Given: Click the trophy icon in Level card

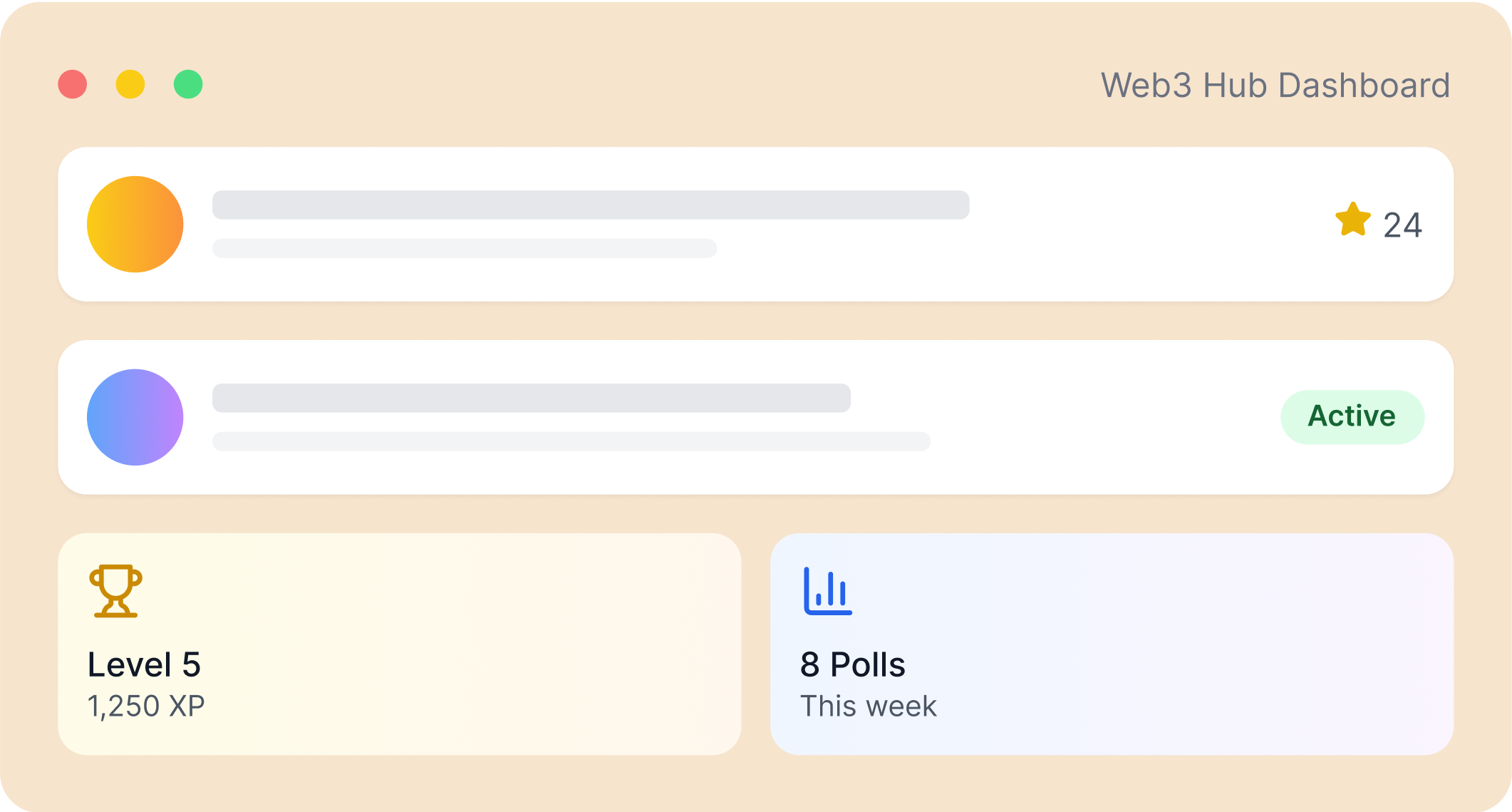Looking at the screenshot, I should pos(115,591).
